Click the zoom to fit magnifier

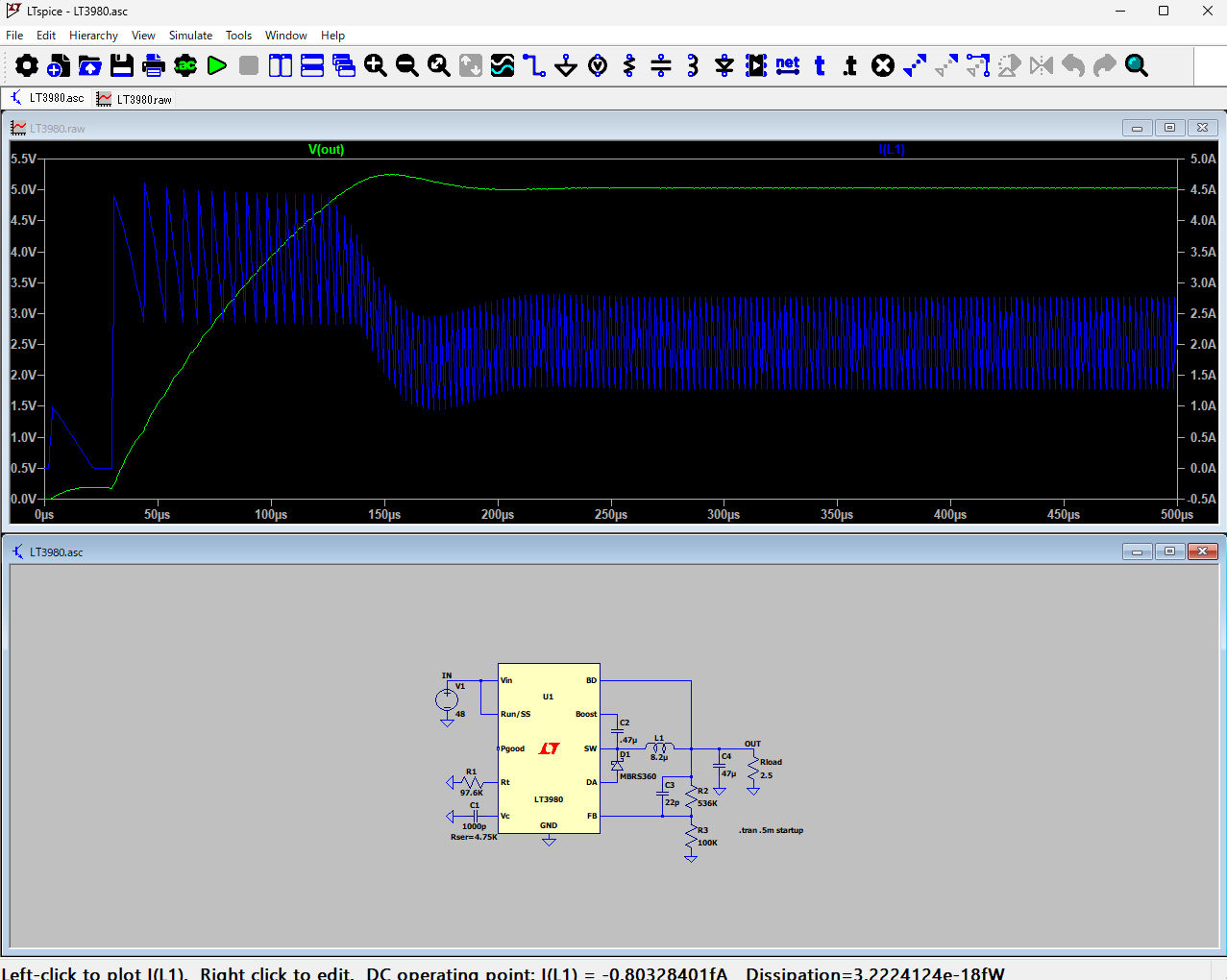pyautogui.click(x=439, y=65)
